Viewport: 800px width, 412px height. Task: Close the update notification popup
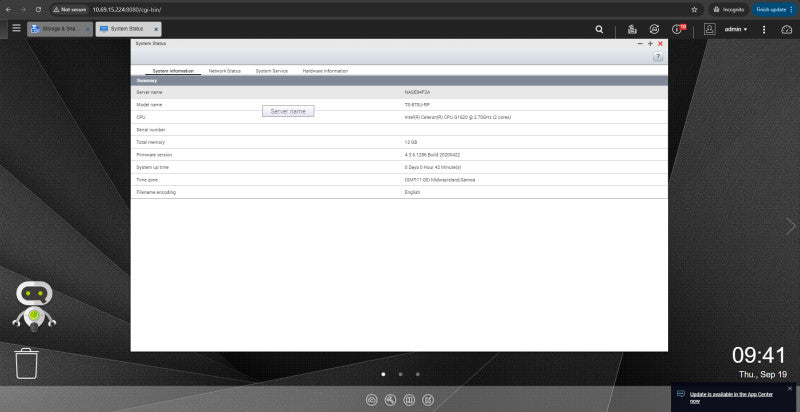pyautogui.click(x=790, y=389)
